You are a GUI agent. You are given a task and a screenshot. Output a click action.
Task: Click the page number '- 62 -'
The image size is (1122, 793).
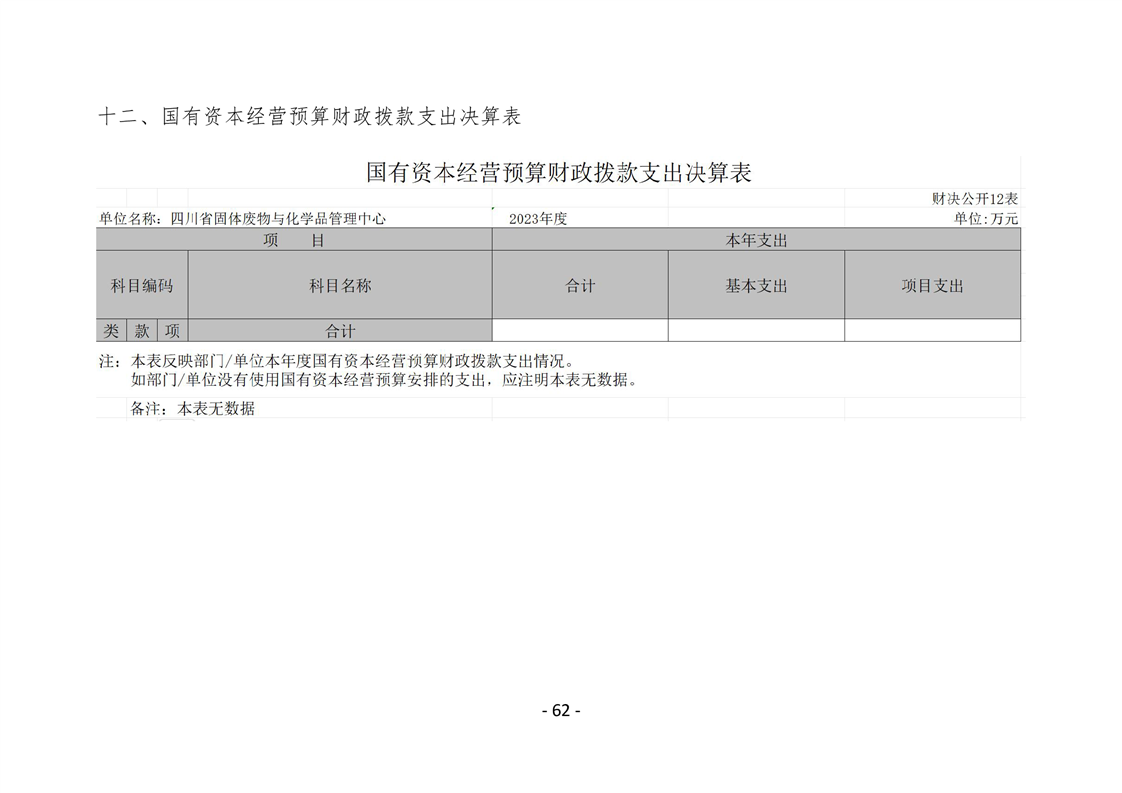pyautogui.click(x=561, y=710)
